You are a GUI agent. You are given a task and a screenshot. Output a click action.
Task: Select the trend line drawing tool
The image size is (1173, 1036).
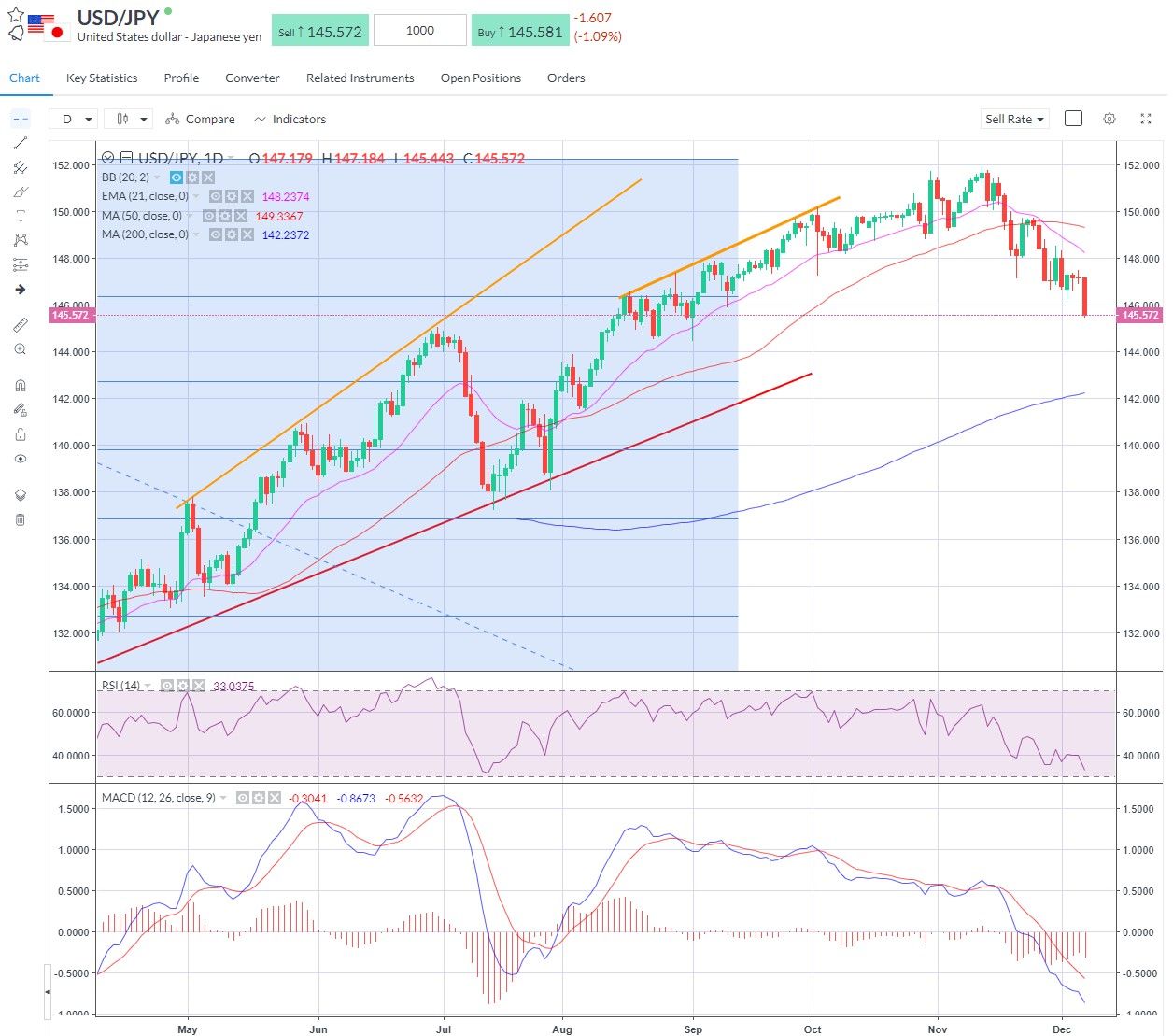click(x=20, y=143)
